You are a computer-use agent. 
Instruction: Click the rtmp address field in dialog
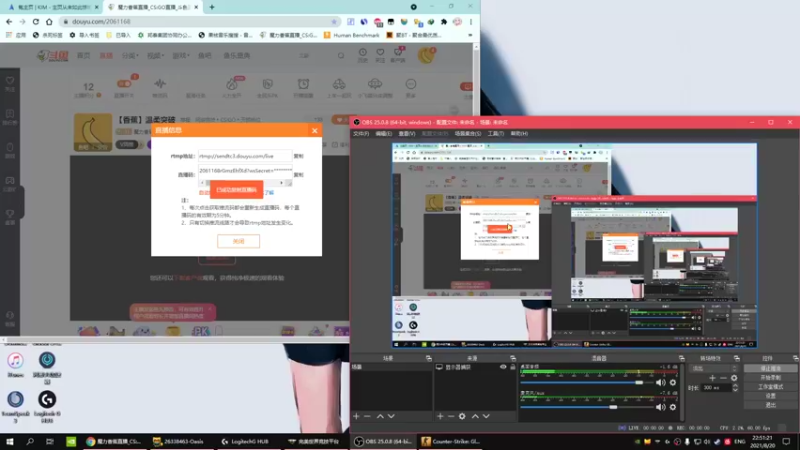point(245,156)
